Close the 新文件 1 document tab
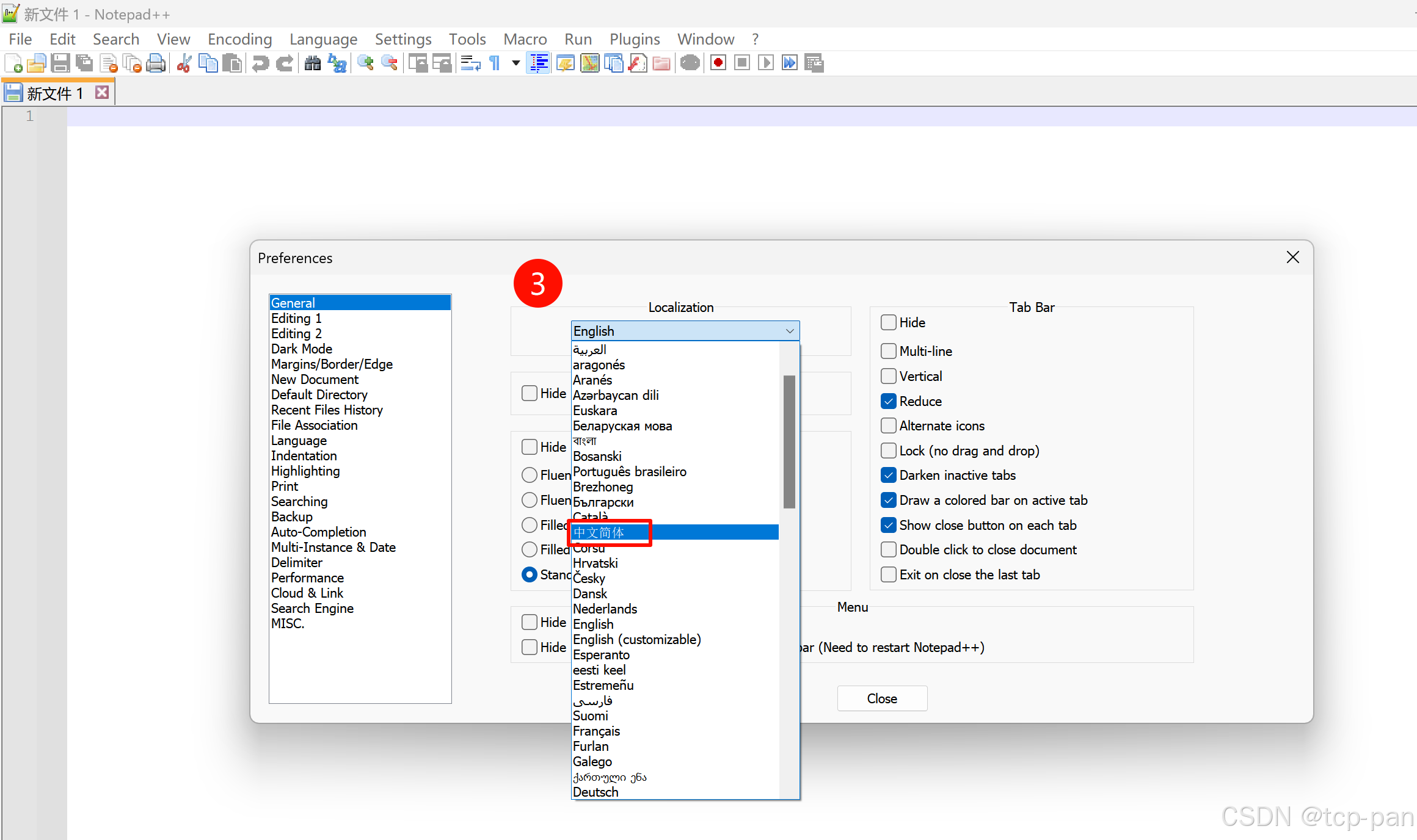 (x=102, y=92)
